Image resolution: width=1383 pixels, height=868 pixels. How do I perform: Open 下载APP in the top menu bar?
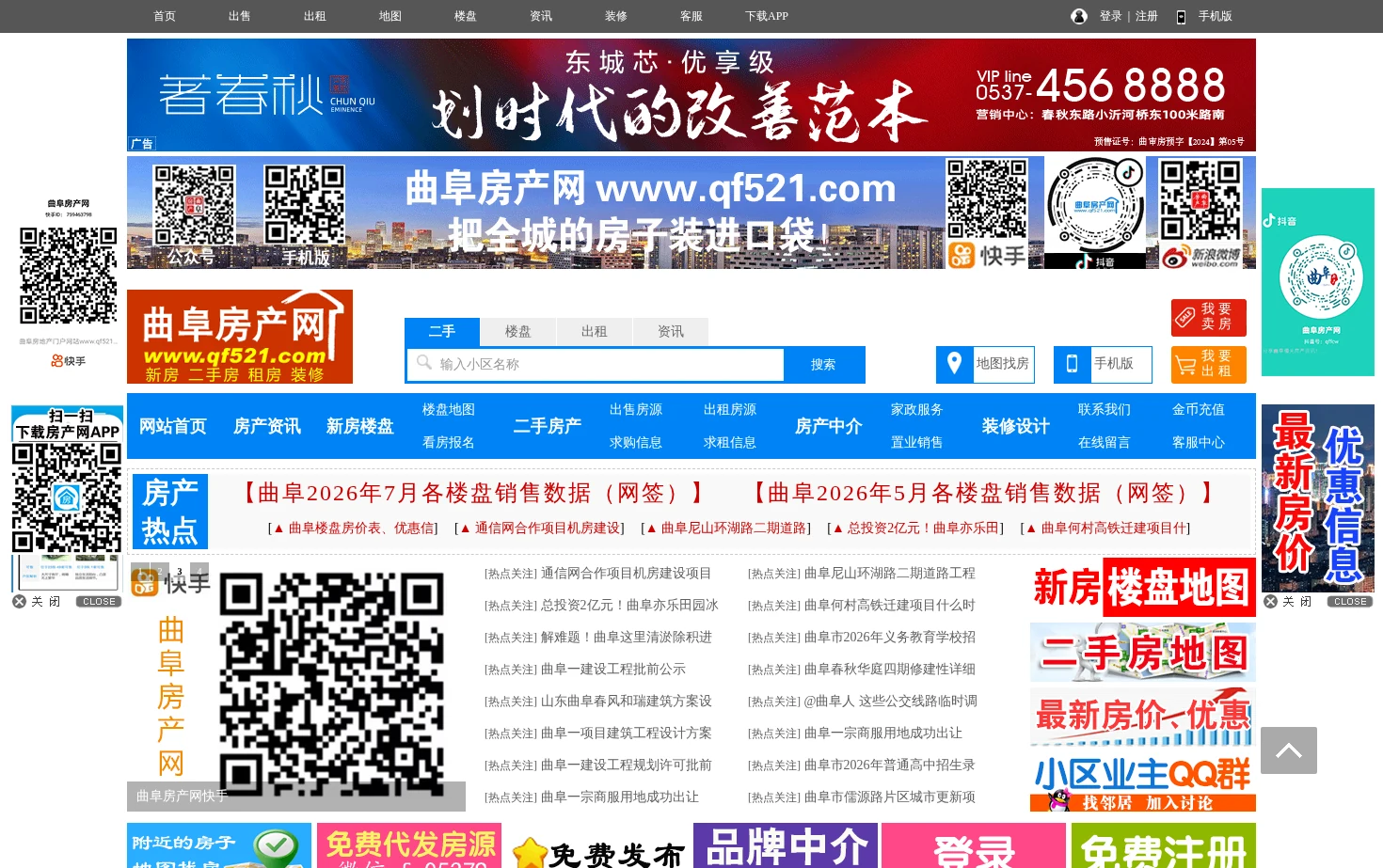pyautogui.click(x=767, y=16)
